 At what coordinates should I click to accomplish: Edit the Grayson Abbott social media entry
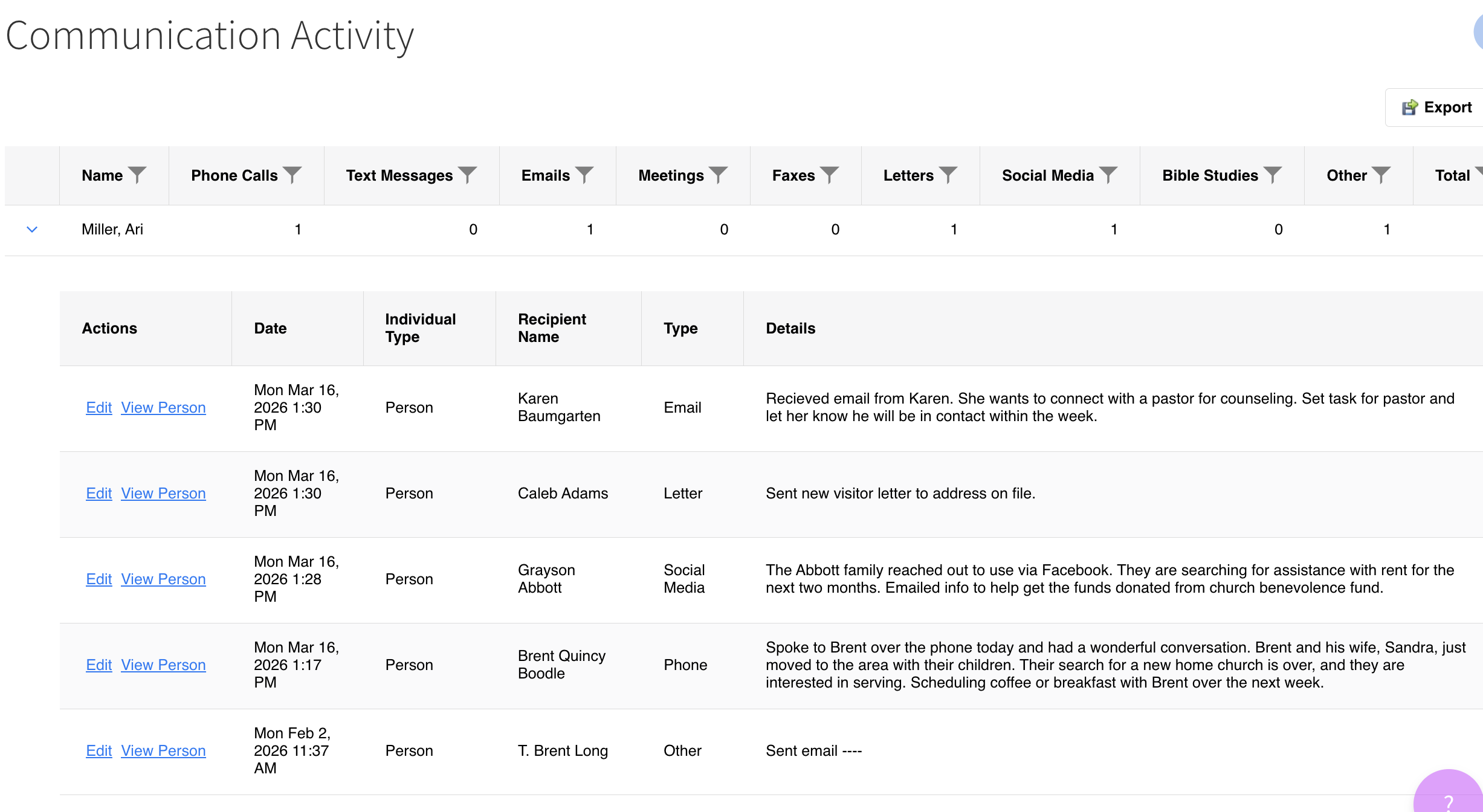click(x=99, y=579)
